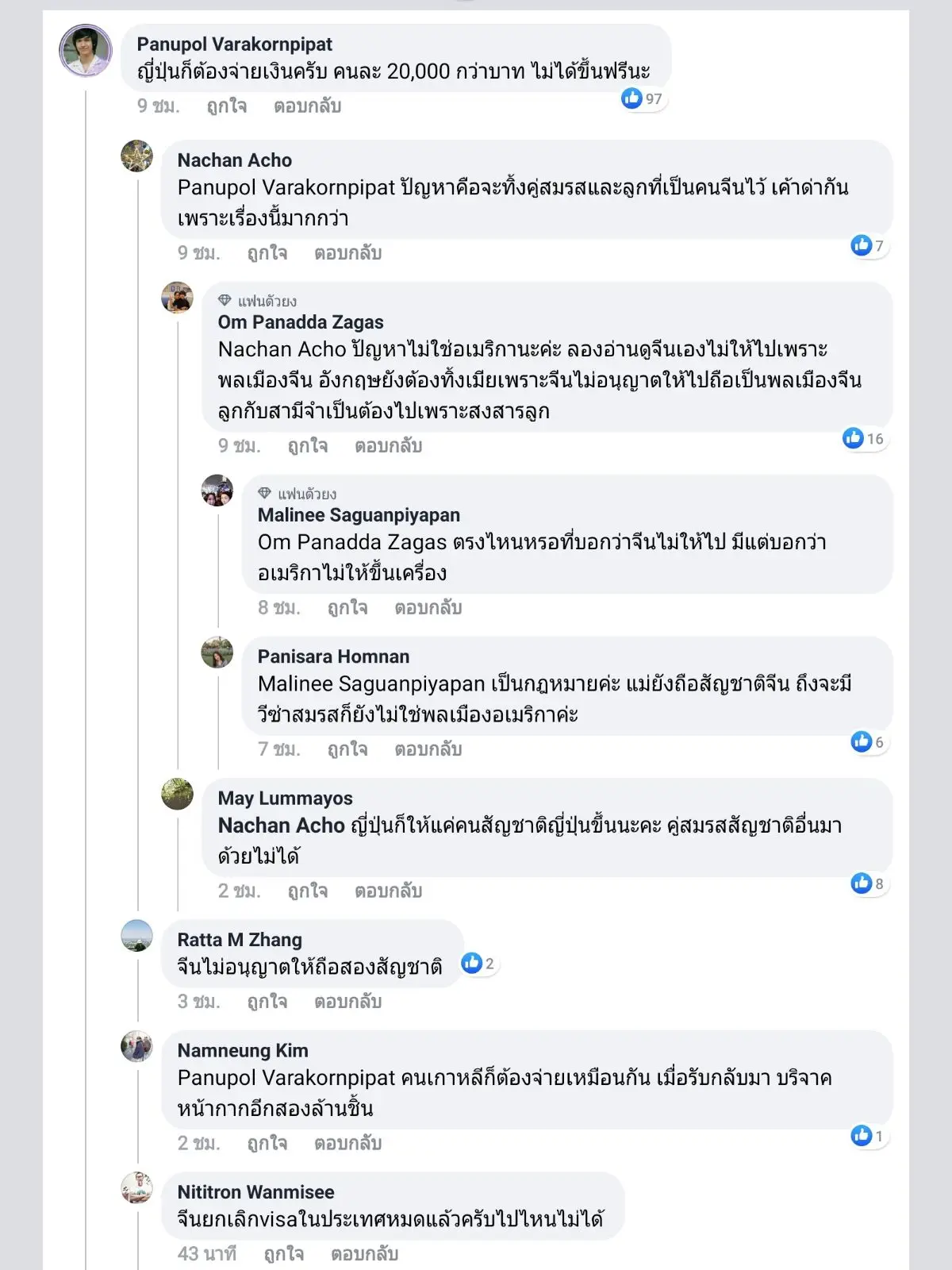
Task: Like Panupol Varakornpipat's top comment via ถูกใจ
Action: [x=226, y=106]
